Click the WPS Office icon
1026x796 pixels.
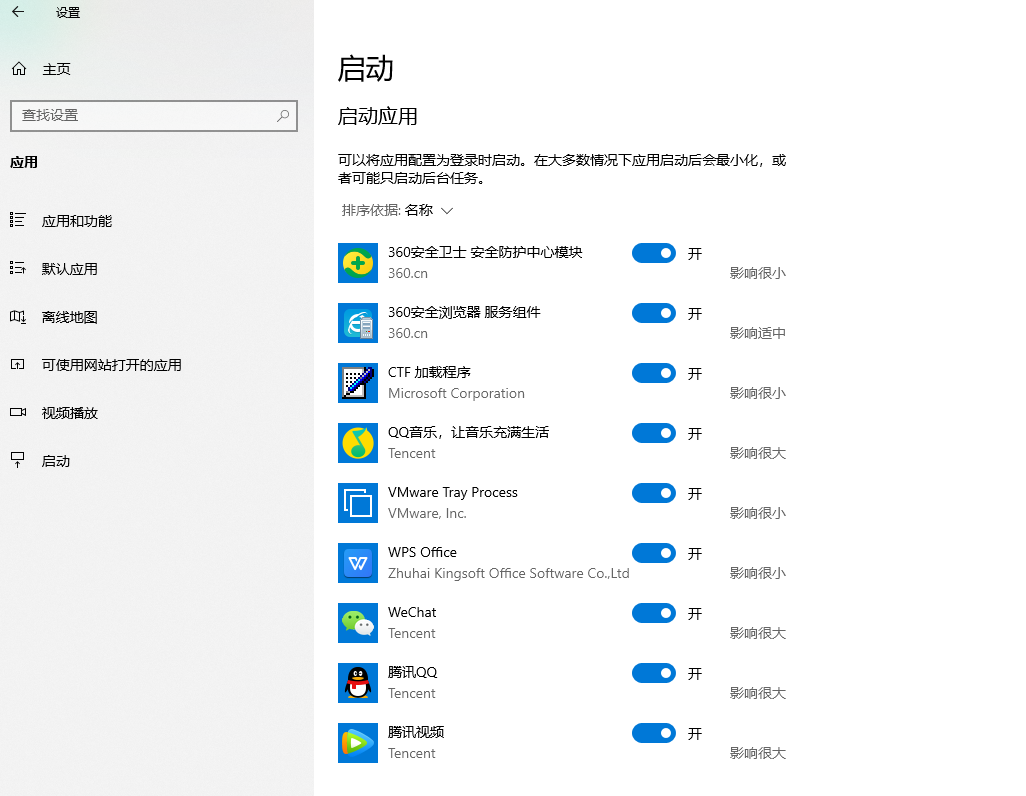click(x=357, y=563)
